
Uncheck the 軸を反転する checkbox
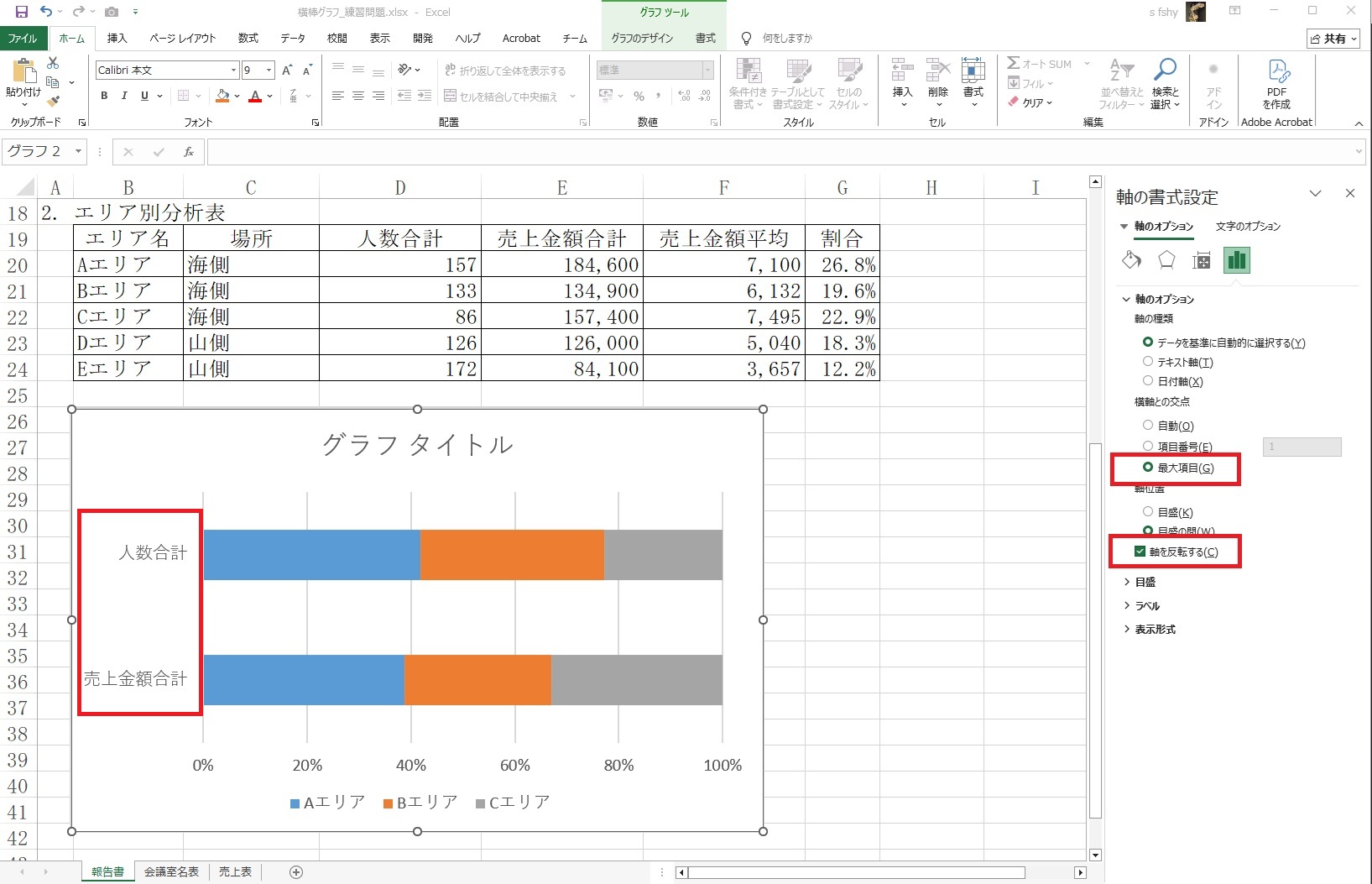coord(1140,552)
